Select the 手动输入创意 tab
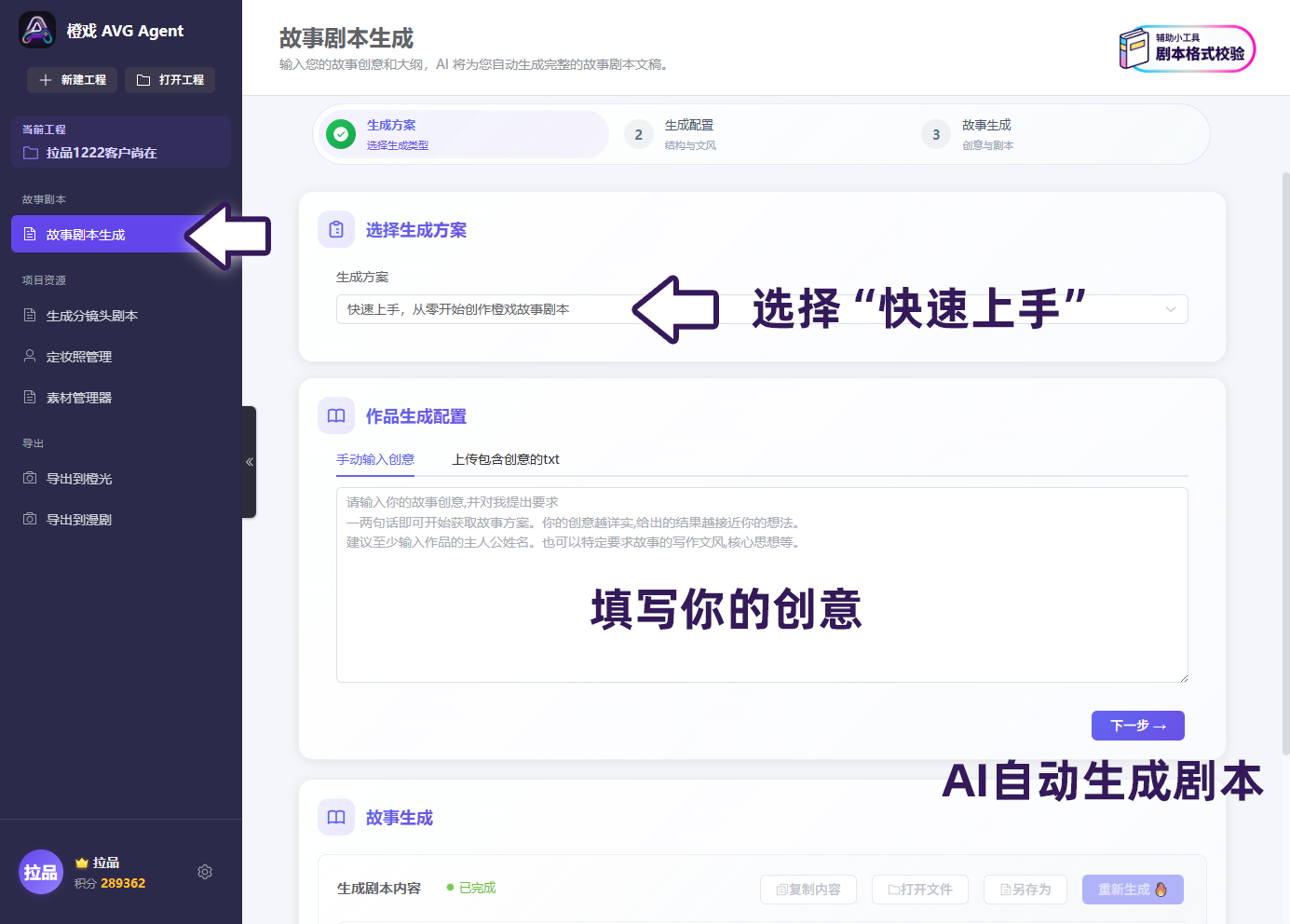This screenshot has width=1290, height=924. [x=375, y=459]
